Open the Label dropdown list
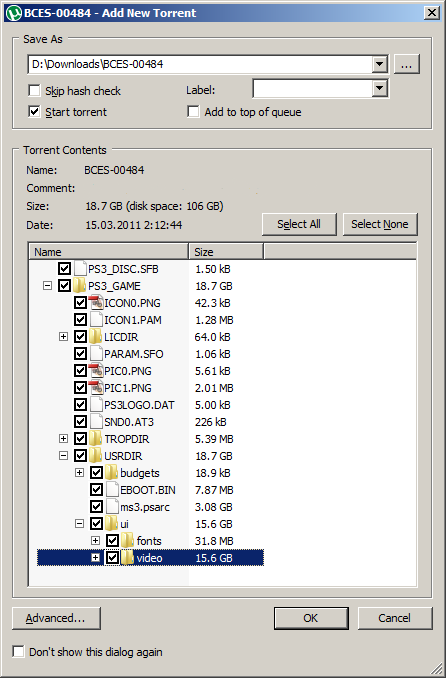This screenshot has height=678, width=446. (379, 89)
